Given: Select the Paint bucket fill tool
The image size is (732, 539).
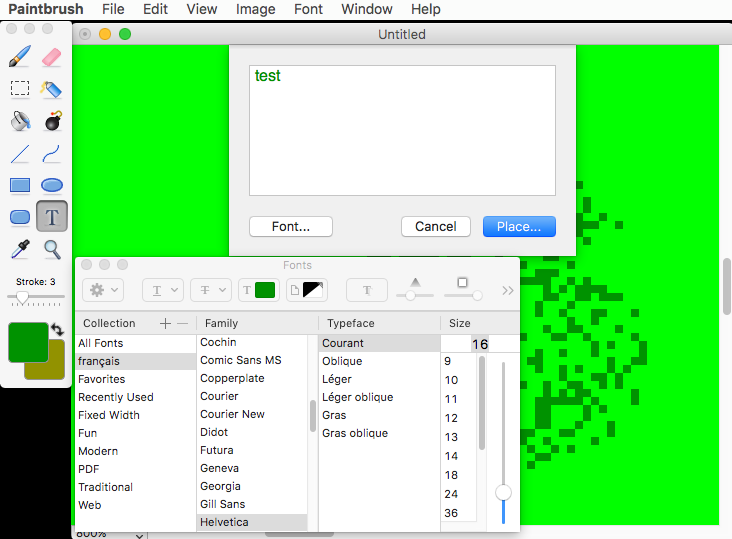Looking at the screenshot, I should pos(20,121).
